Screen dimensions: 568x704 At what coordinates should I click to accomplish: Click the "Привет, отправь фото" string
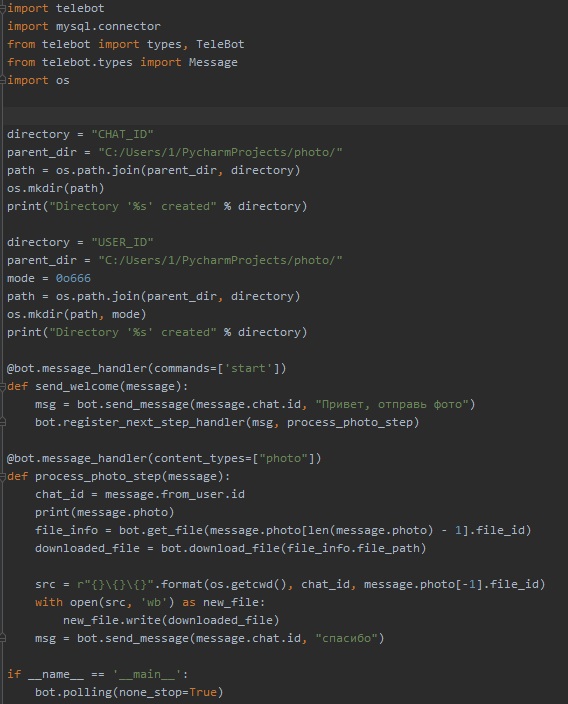pyautogui.click(x=392, y=404)
